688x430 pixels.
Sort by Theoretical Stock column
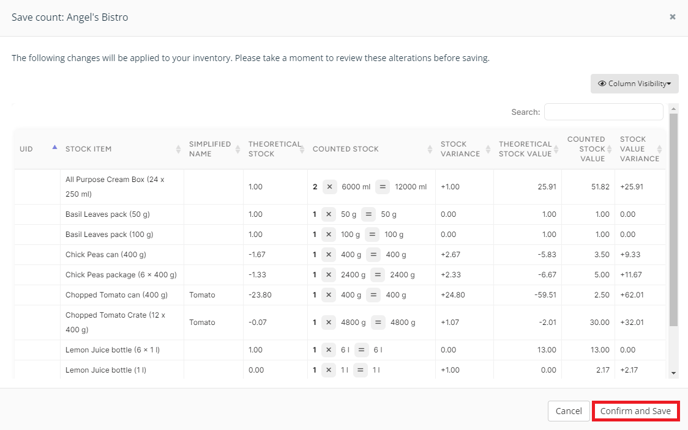276,149
